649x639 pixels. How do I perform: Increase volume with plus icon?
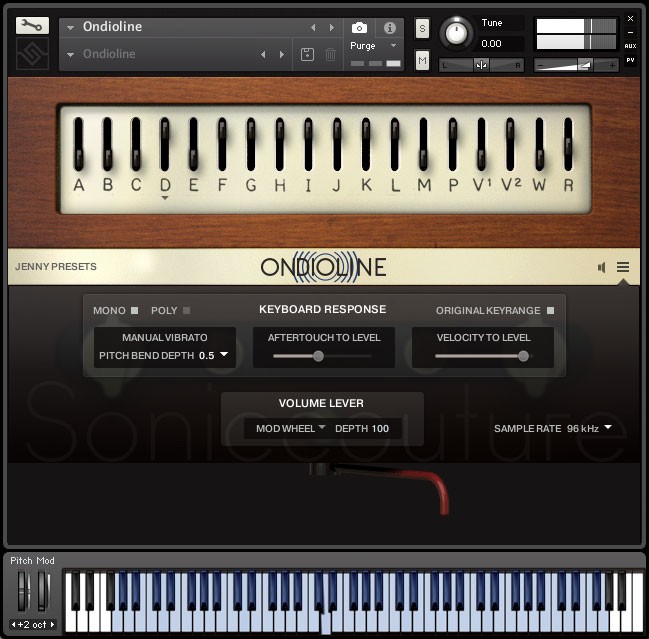(x=612, y=65)
